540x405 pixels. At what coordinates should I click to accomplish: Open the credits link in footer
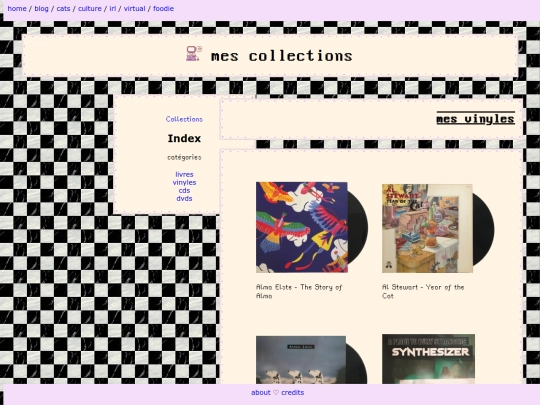[292, 393]
